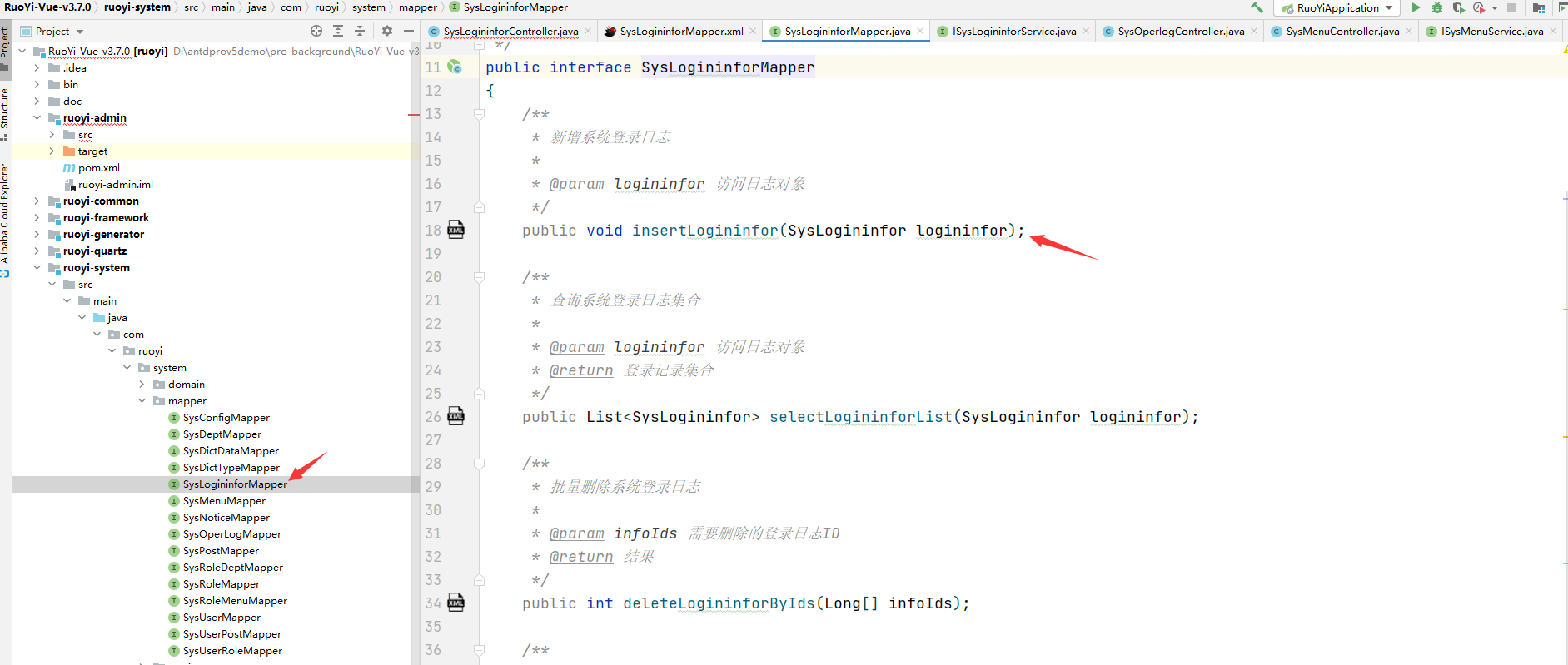Click the 'system' breadcrumb in navigation bar

369,7
